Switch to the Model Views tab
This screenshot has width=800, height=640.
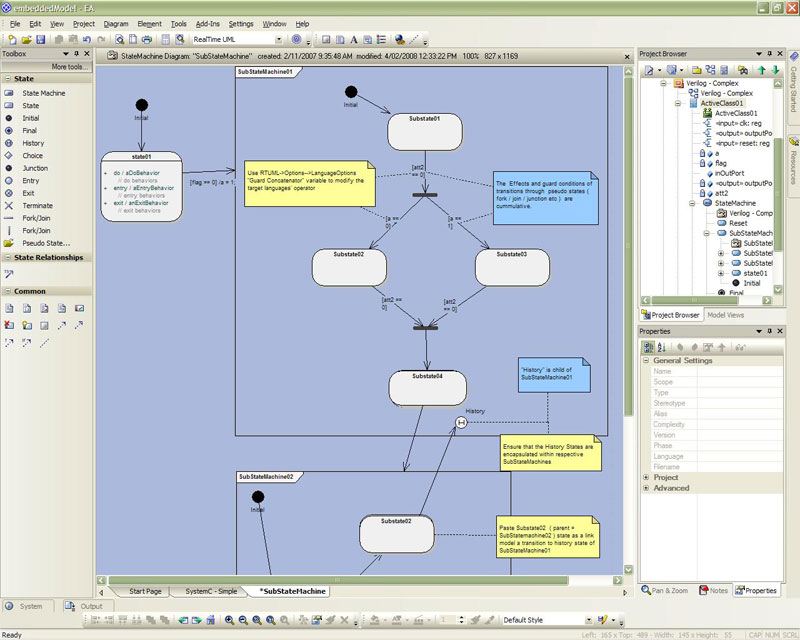pos(726,315)
